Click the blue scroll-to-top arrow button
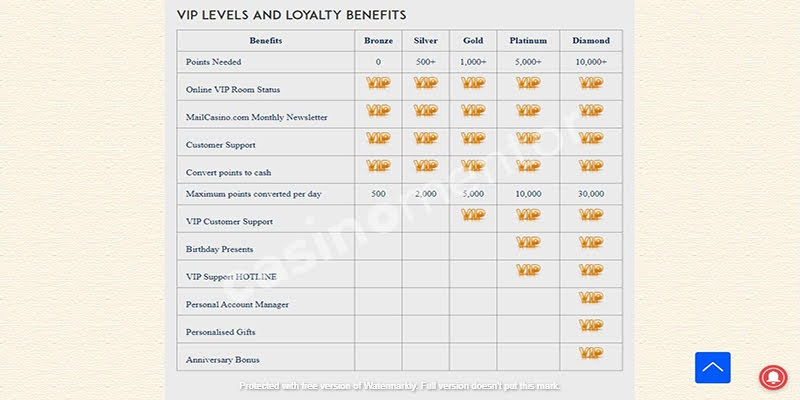The height and width of the screenshot is (400, 800). 713,368
